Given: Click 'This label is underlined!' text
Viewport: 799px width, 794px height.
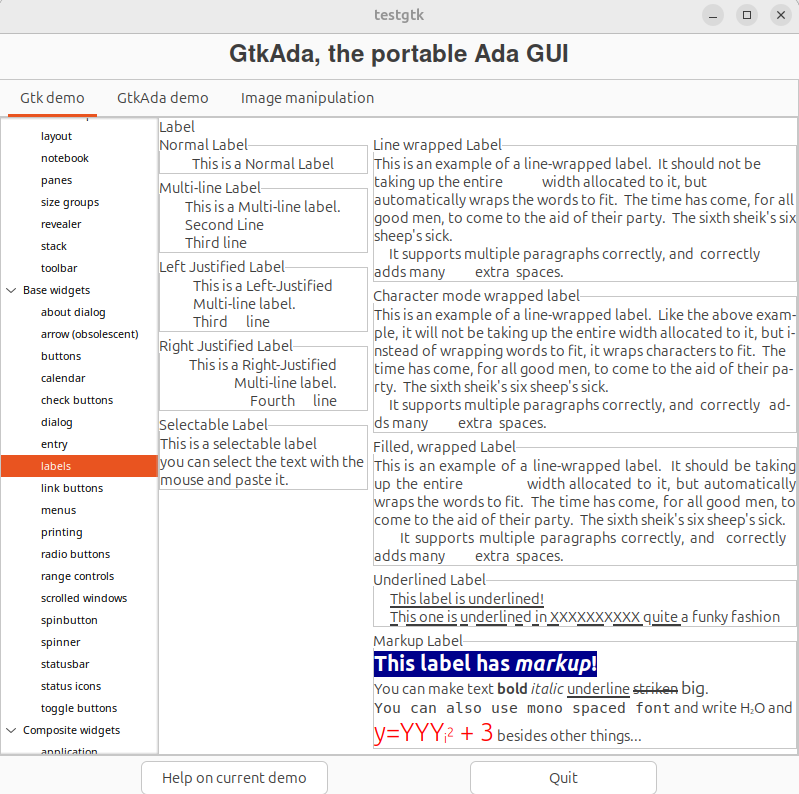Looking at the screenshot, I should [467, 598].
